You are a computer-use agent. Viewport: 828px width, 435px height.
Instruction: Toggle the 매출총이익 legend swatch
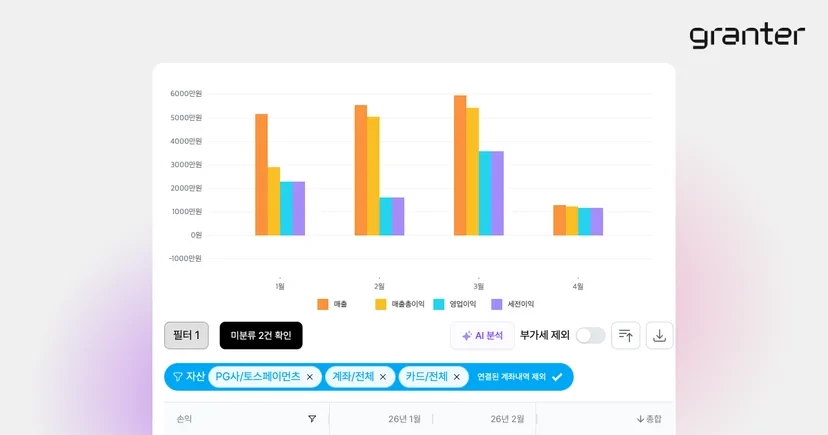point(381,304)
